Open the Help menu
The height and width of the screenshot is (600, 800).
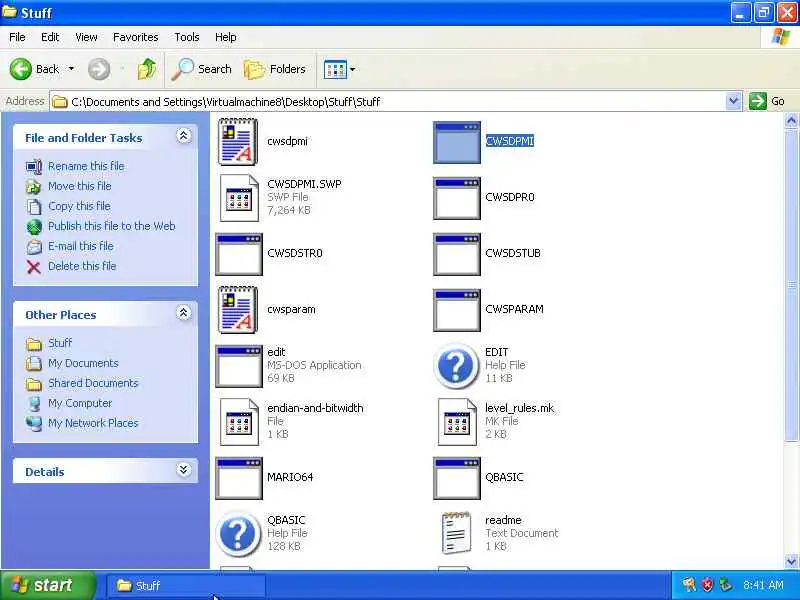(x=226, y=37)
